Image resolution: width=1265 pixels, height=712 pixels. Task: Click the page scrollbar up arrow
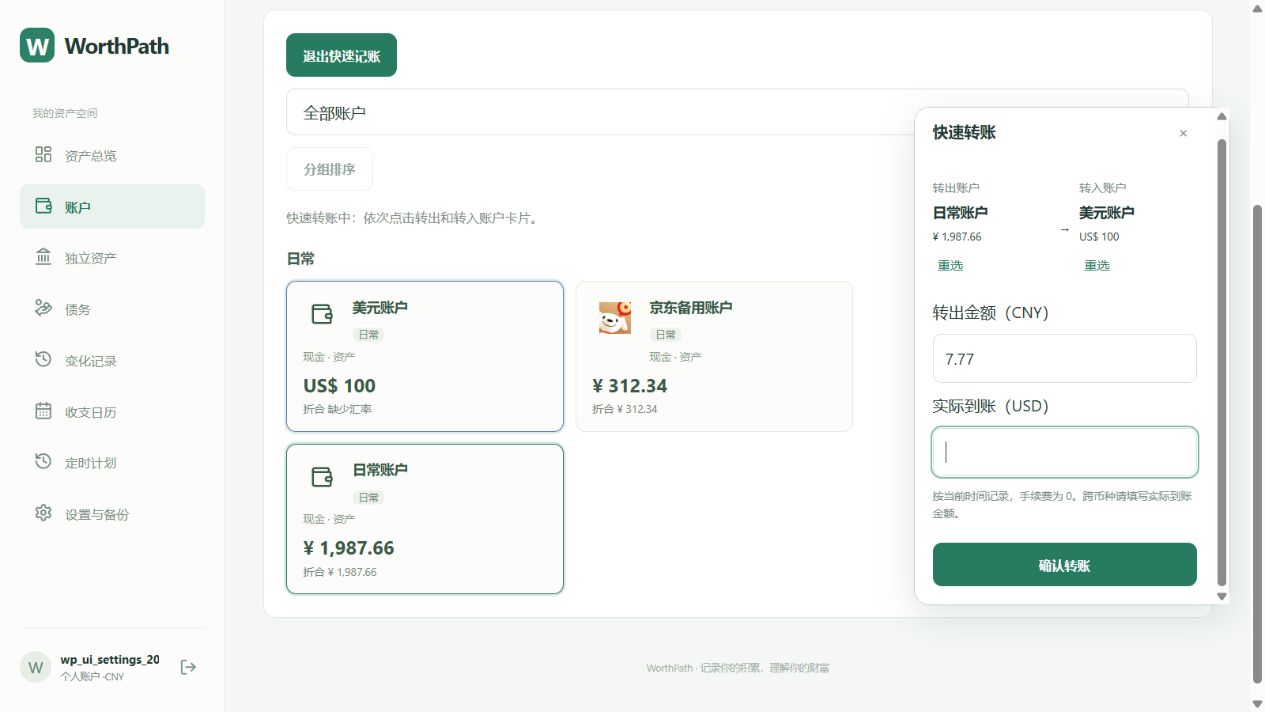(x=1258, y=7)
